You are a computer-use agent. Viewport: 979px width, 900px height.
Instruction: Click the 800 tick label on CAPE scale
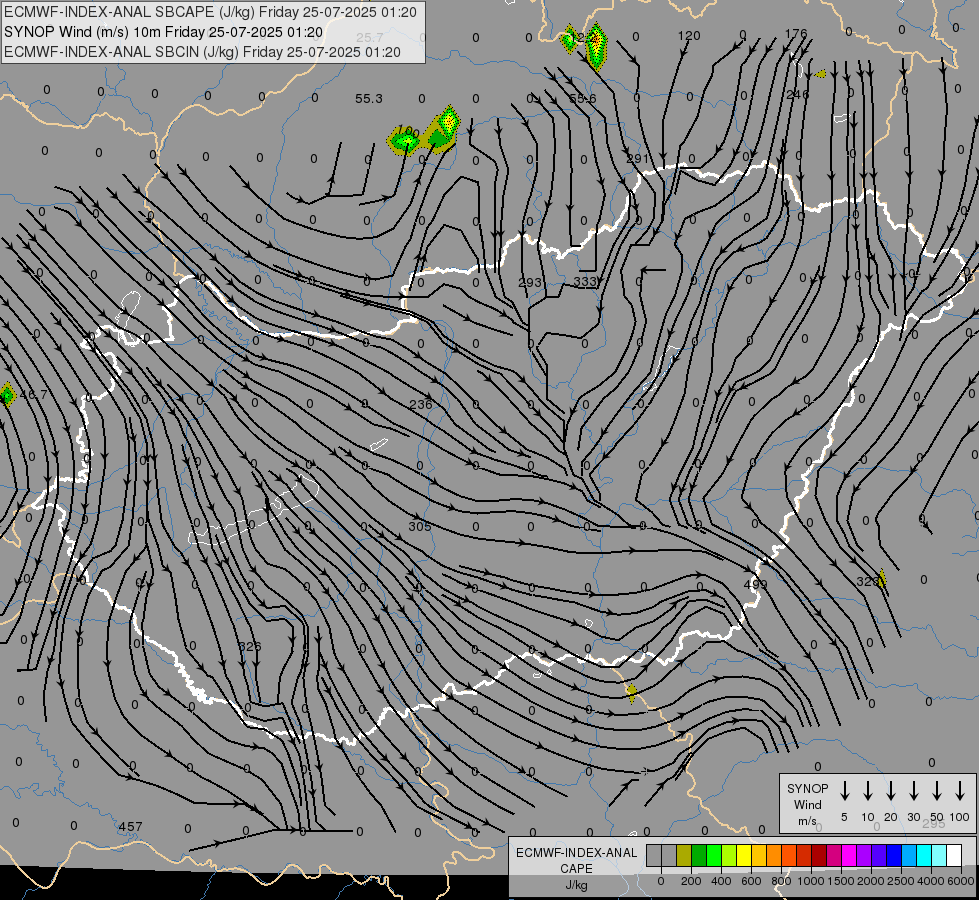tap(780, 881)
